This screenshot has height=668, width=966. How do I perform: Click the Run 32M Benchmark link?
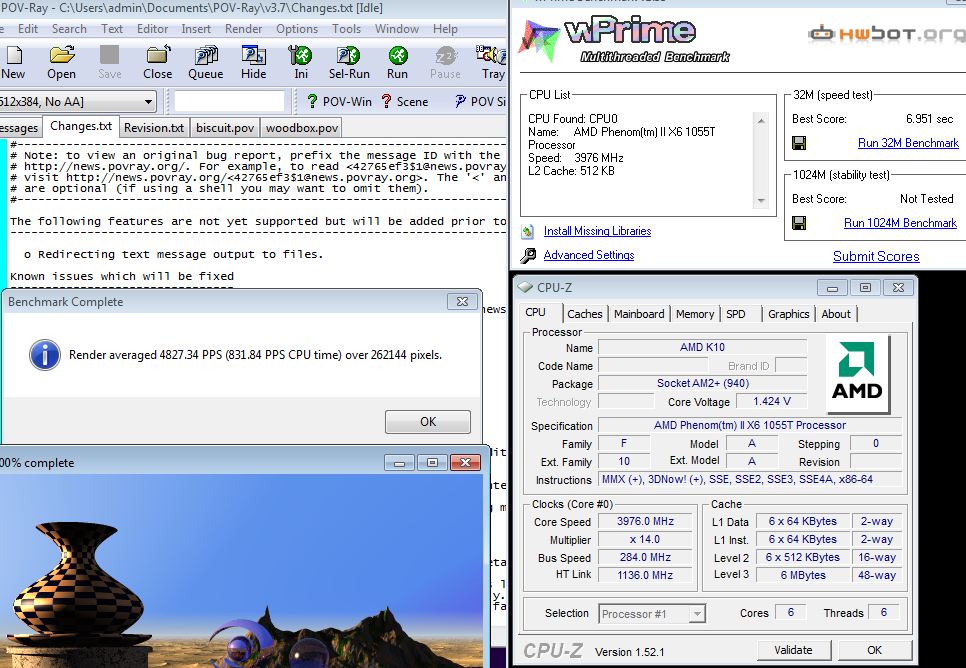point(908,143)
